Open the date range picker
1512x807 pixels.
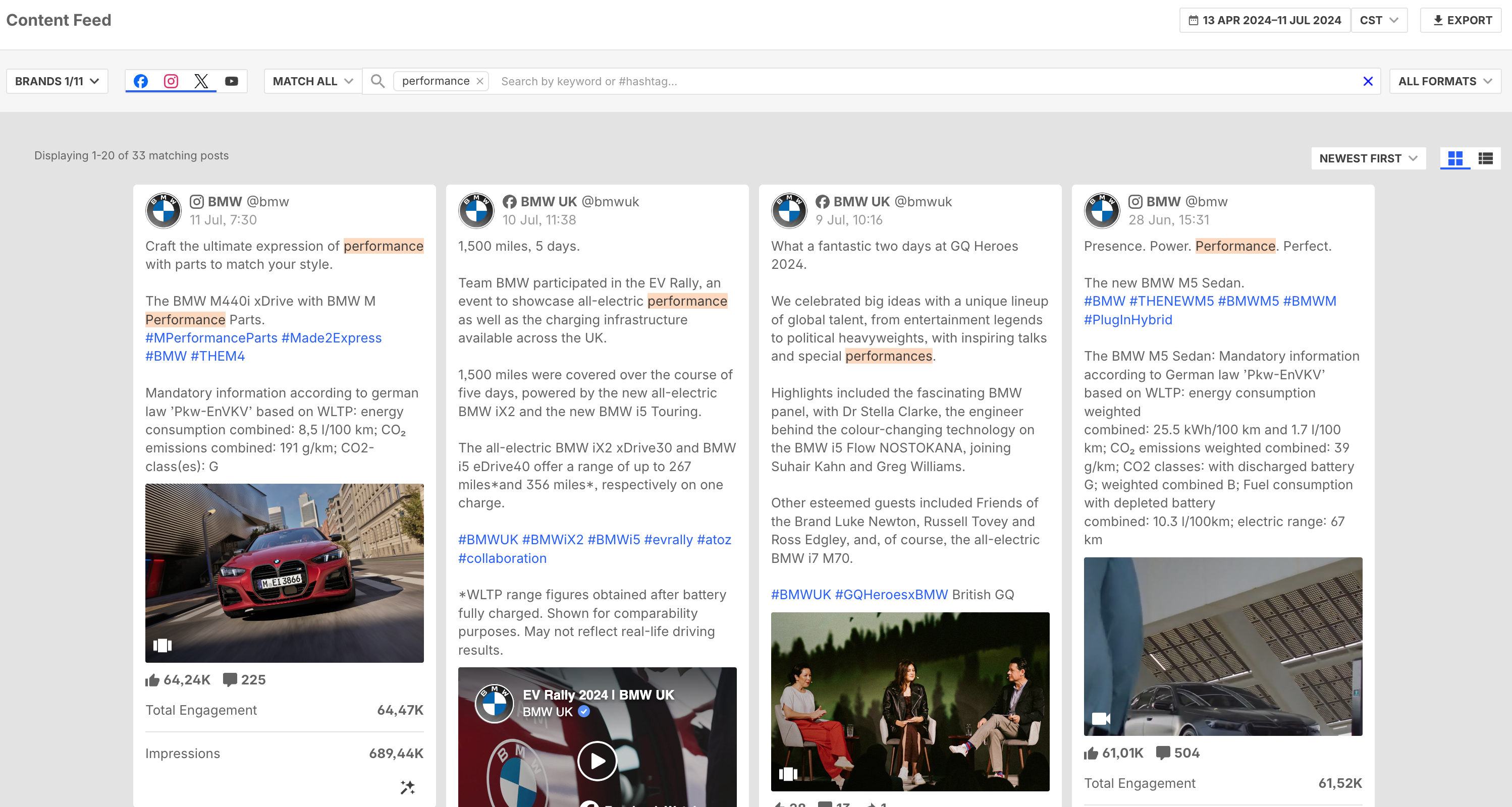tap(1264, 20)
